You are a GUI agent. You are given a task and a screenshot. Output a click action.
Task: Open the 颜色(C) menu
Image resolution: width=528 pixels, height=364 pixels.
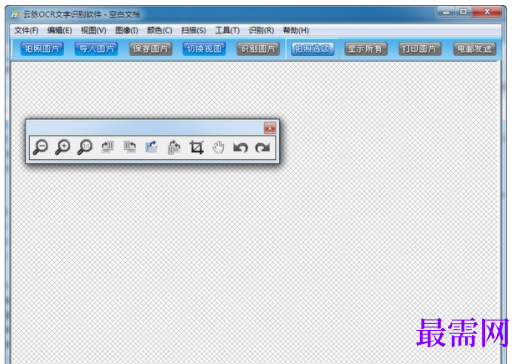[x=160, y=30]
